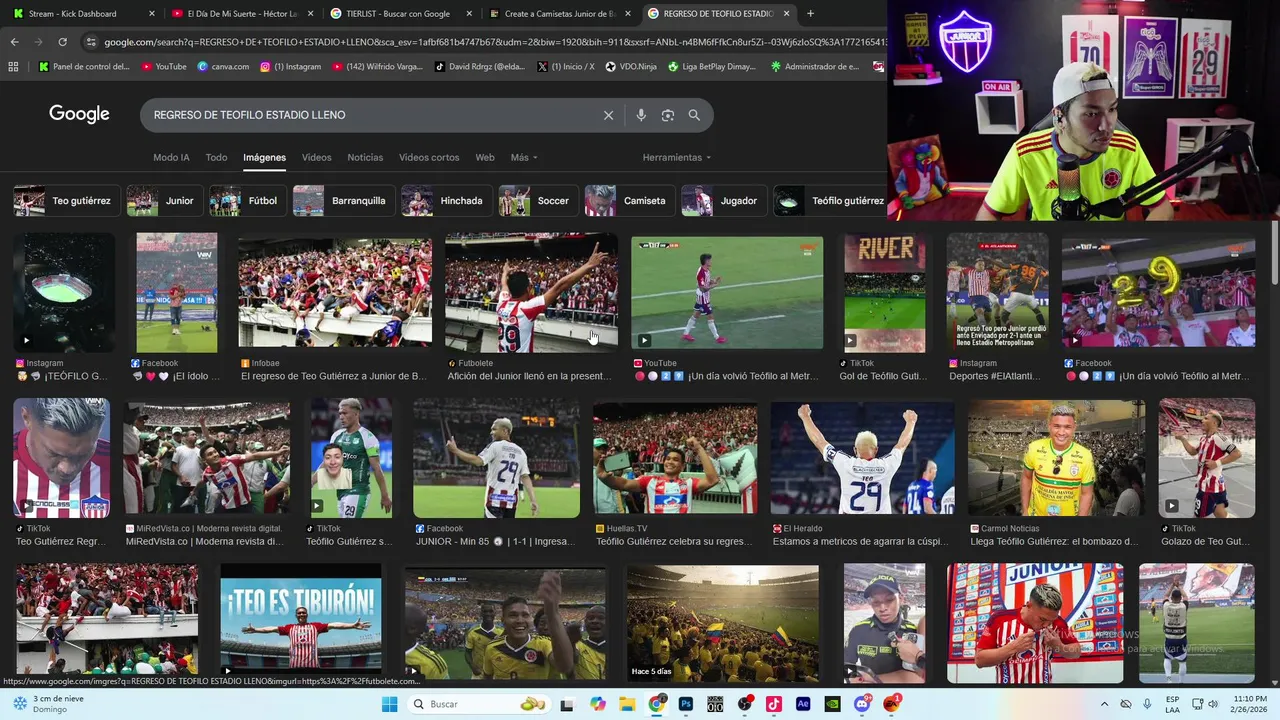
Task: Filter by the Fútbol chip
Action: click(248, 201)
